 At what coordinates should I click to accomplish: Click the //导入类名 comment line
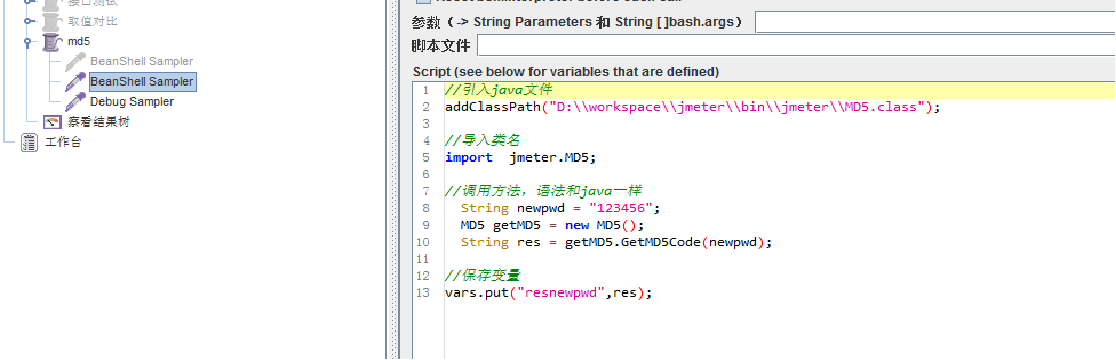tap(483, 141)
